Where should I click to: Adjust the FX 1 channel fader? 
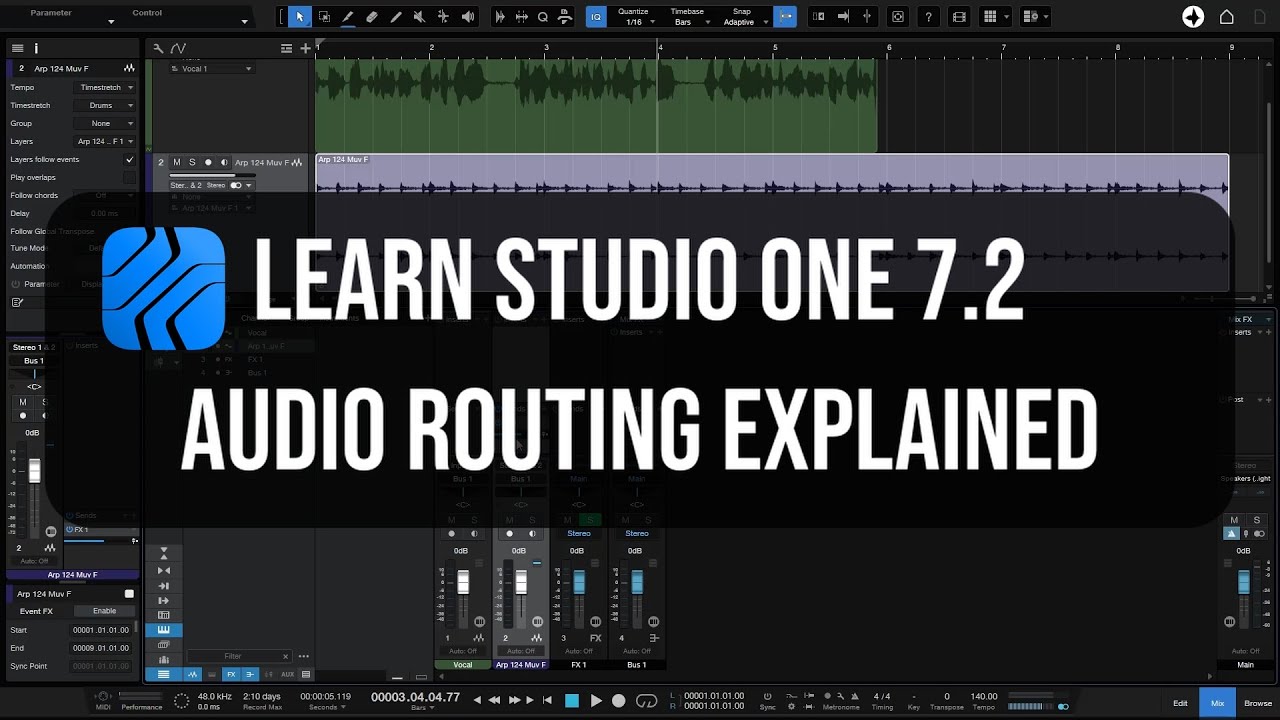tap(579, 582)
